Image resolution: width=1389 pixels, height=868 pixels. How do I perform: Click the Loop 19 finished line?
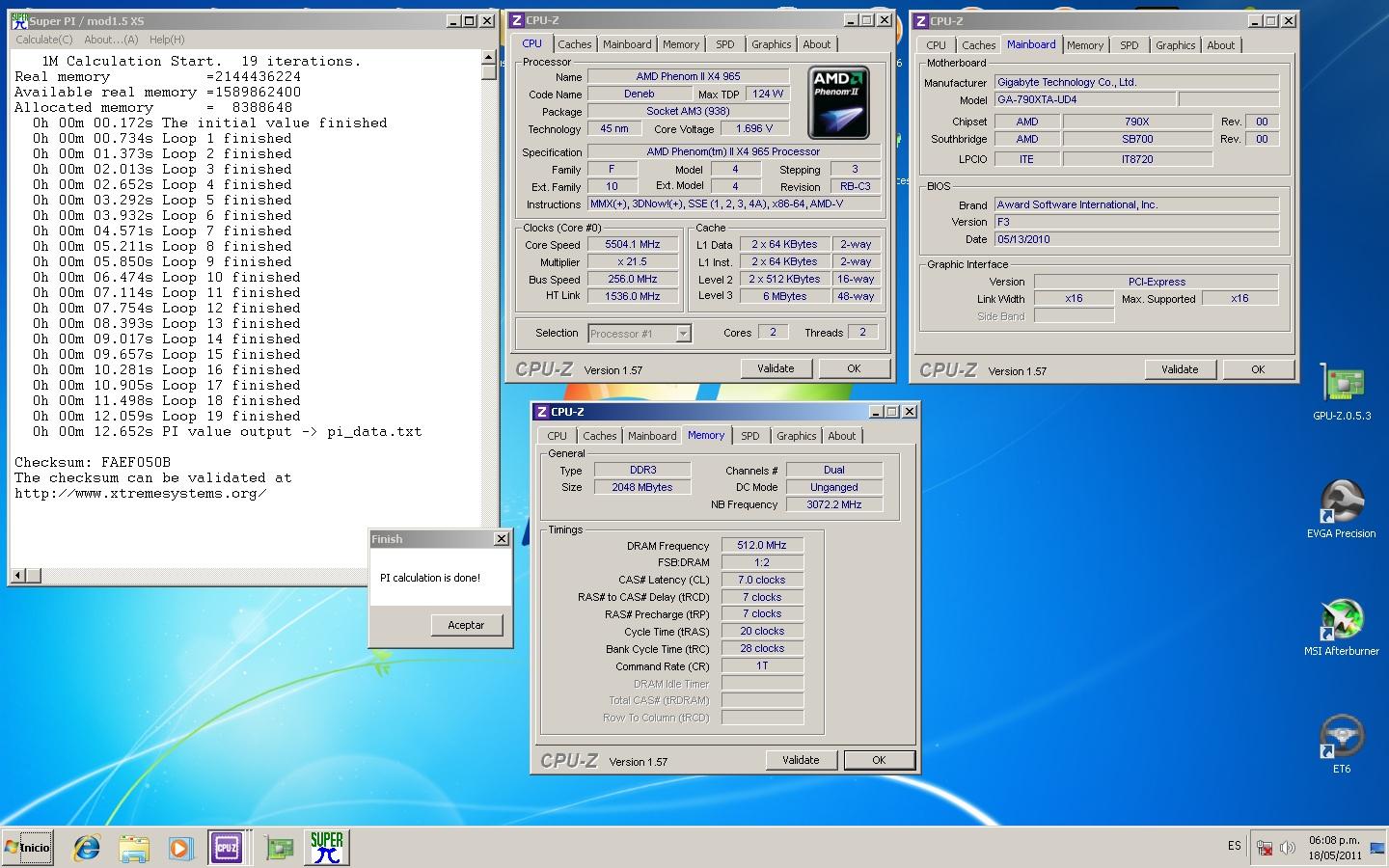click(x=167, y=416)
